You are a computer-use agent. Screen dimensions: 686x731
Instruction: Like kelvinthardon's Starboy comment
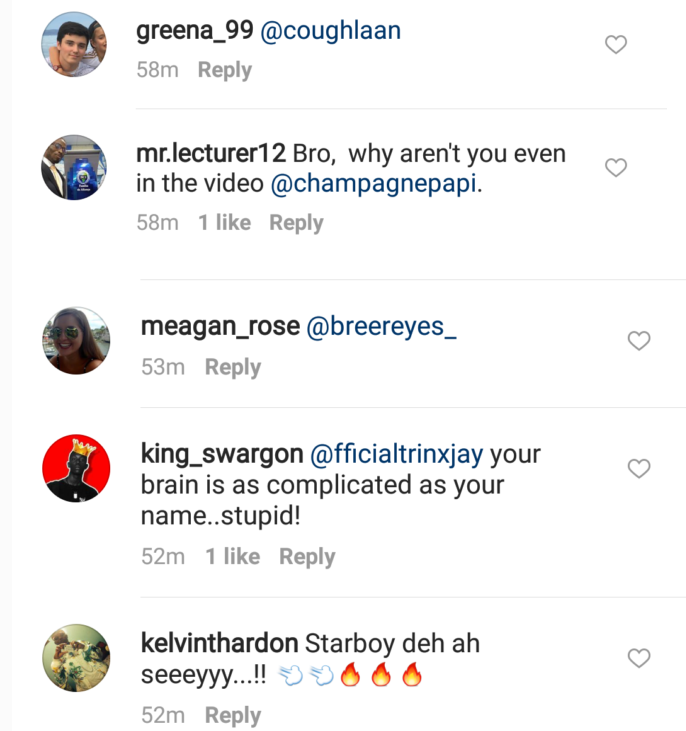pos(638,657)
